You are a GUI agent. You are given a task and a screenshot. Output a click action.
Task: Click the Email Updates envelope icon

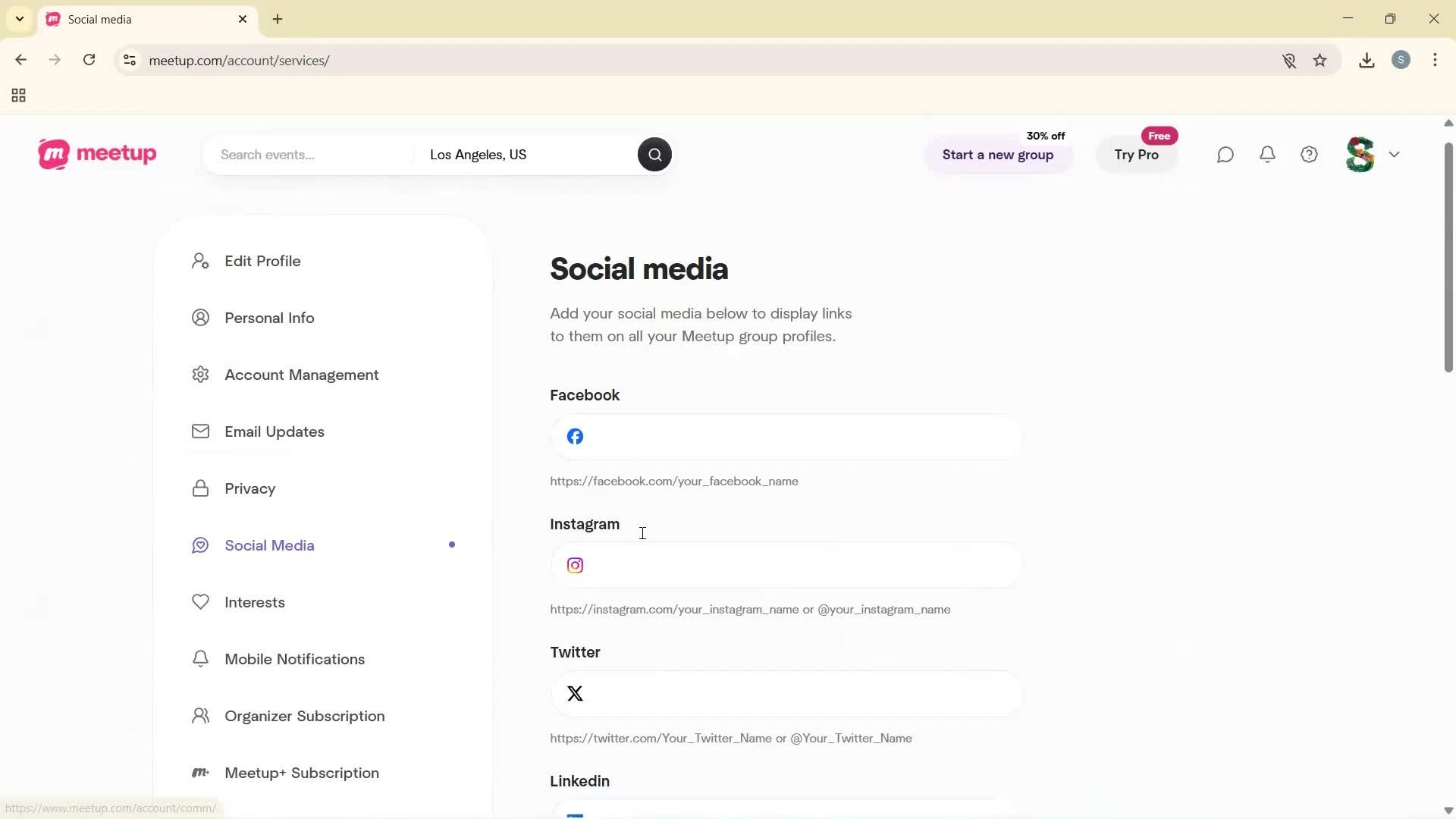[200, 431]
